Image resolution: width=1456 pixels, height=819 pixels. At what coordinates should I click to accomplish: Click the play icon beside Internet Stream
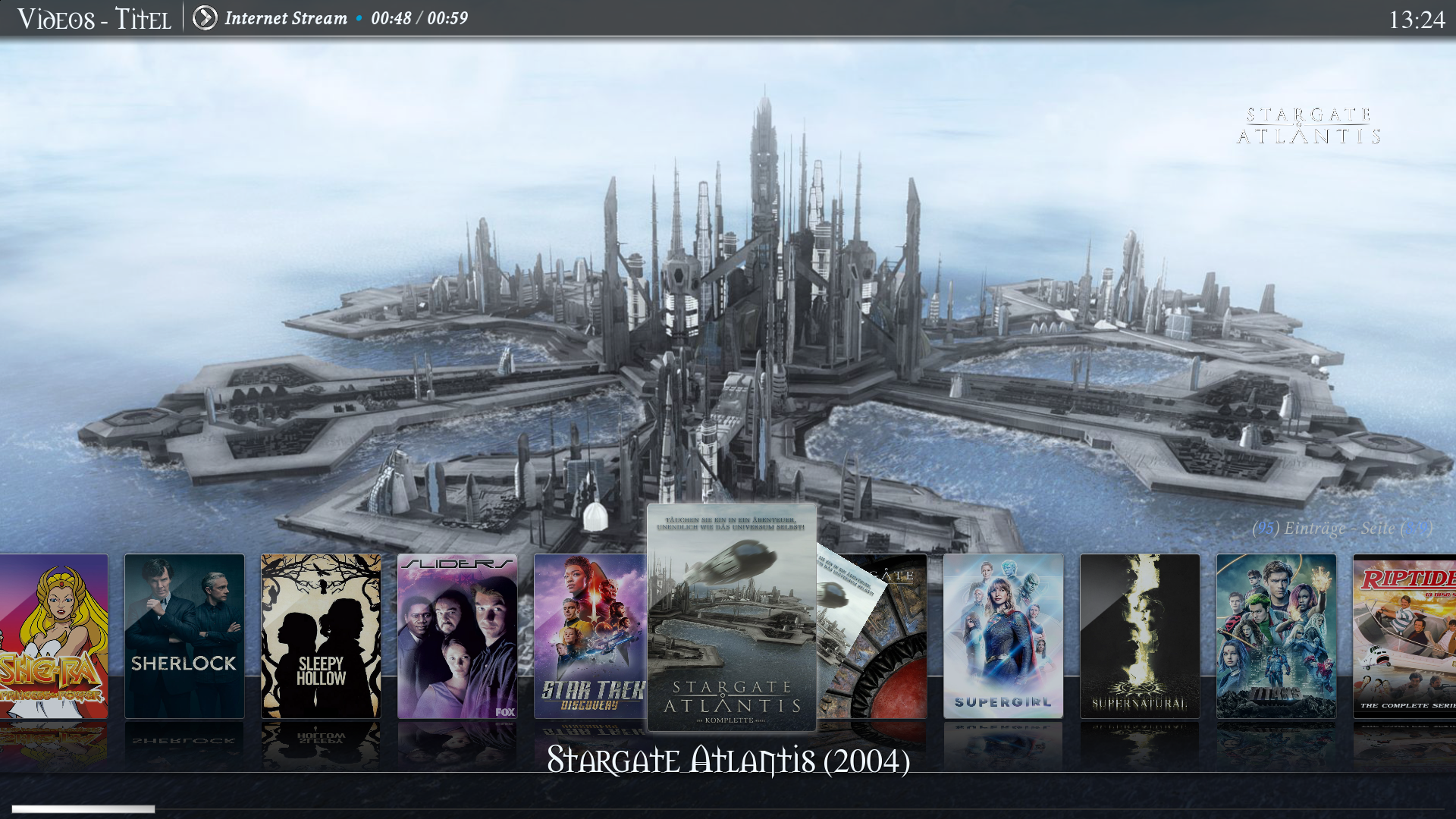[x=205, y=17]
